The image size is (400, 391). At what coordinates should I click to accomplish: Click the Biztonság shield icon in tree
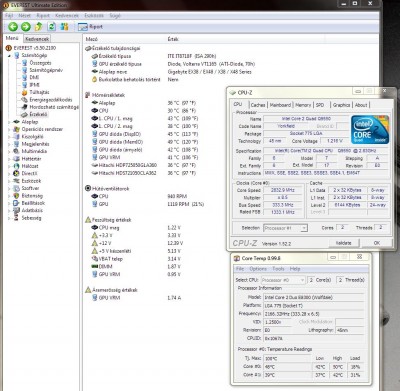click(16, 196)
